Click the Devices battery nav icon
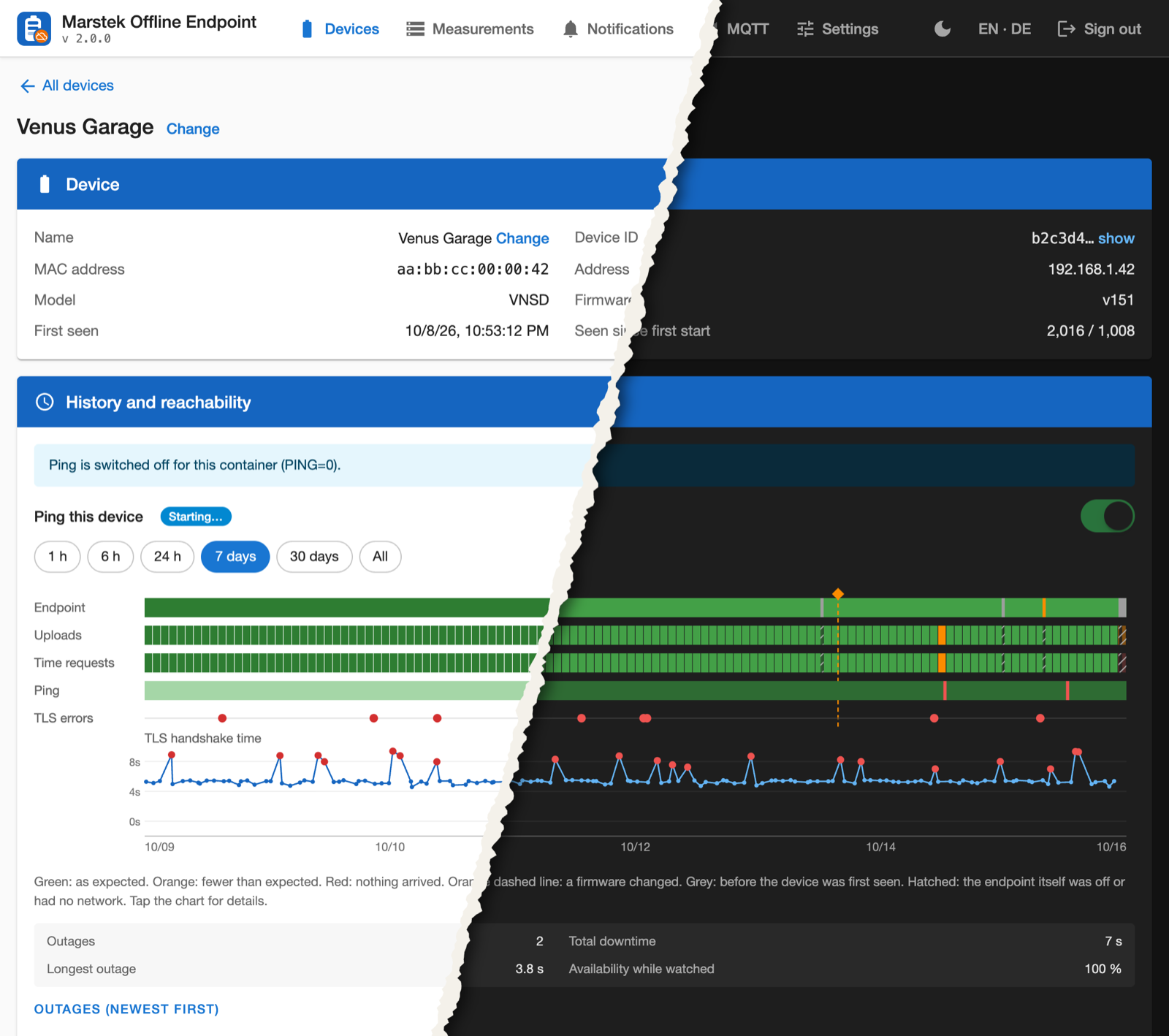The image size is (1169, 1036). tap(307, 29)
